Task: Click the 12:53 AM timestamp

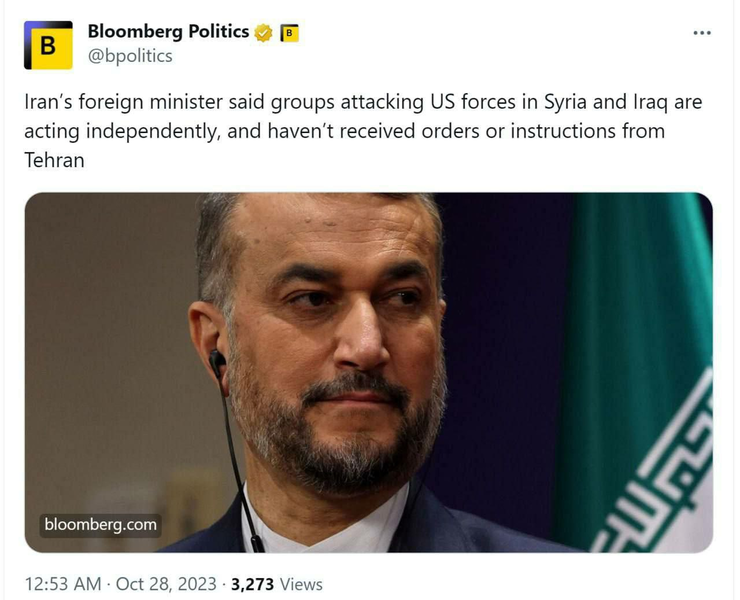Action: click(x=62, y=584)
